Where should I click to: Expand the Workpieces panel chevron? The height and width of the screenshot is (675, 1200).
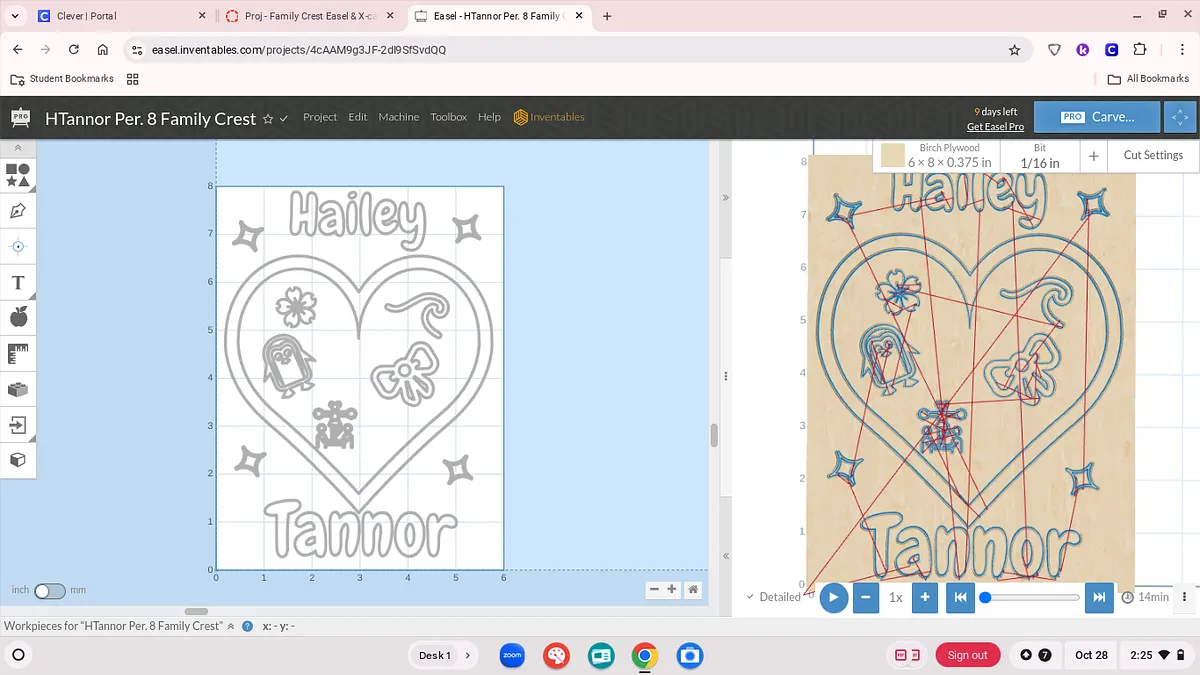click(x=231, y=626)
